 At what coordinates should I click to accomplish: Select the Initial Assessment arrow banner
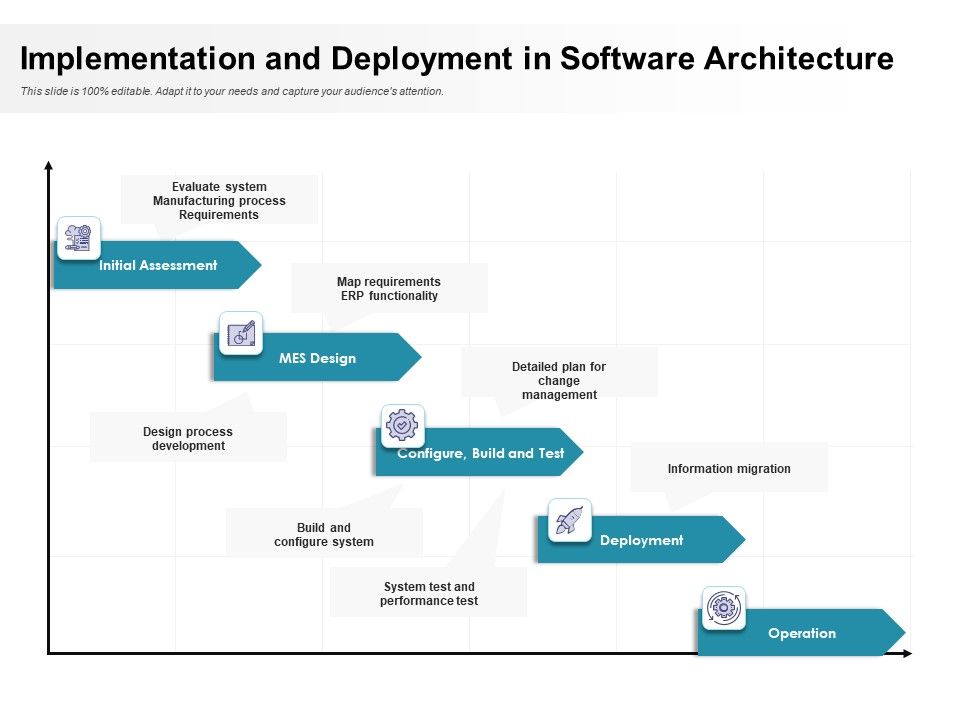point(157,265)
